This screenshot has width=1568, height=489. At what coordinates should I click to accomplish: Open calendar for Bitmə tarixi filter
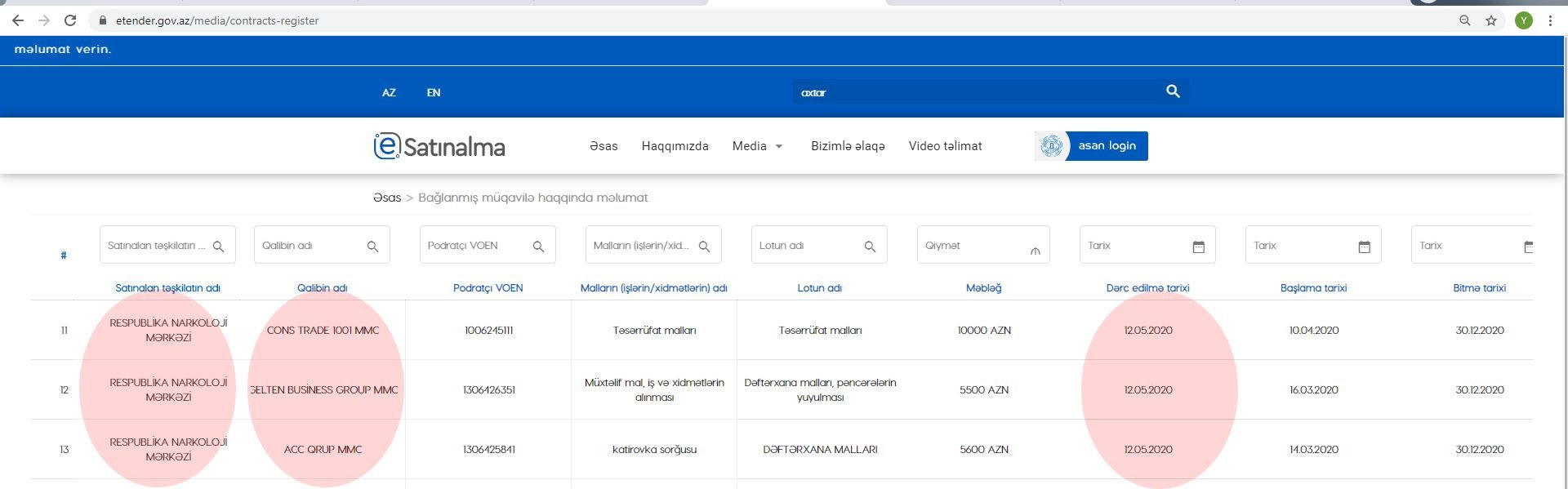(1528, 247)
